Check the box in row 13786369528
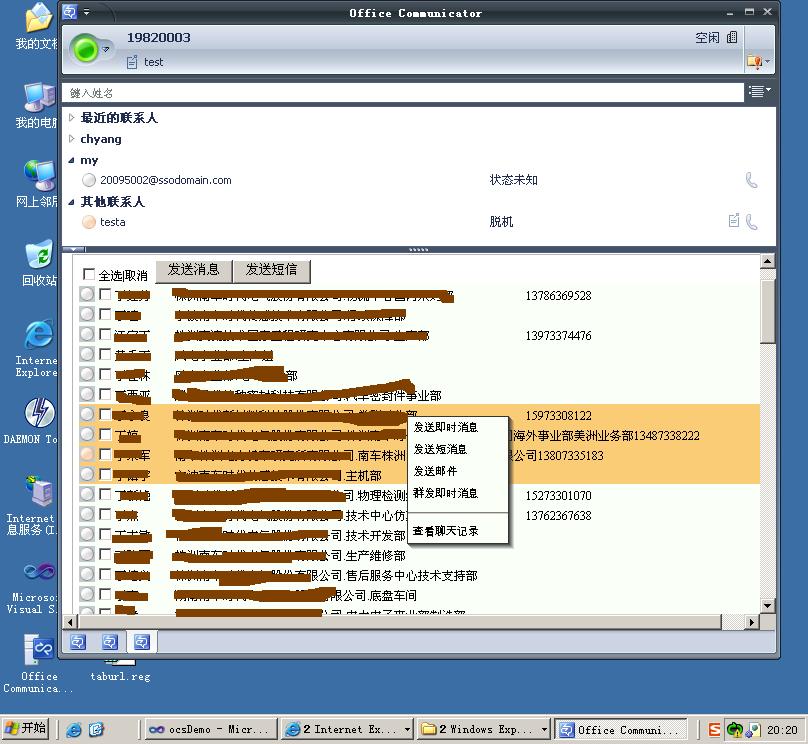This screenshot has height=744, width=808. (105, 294)
